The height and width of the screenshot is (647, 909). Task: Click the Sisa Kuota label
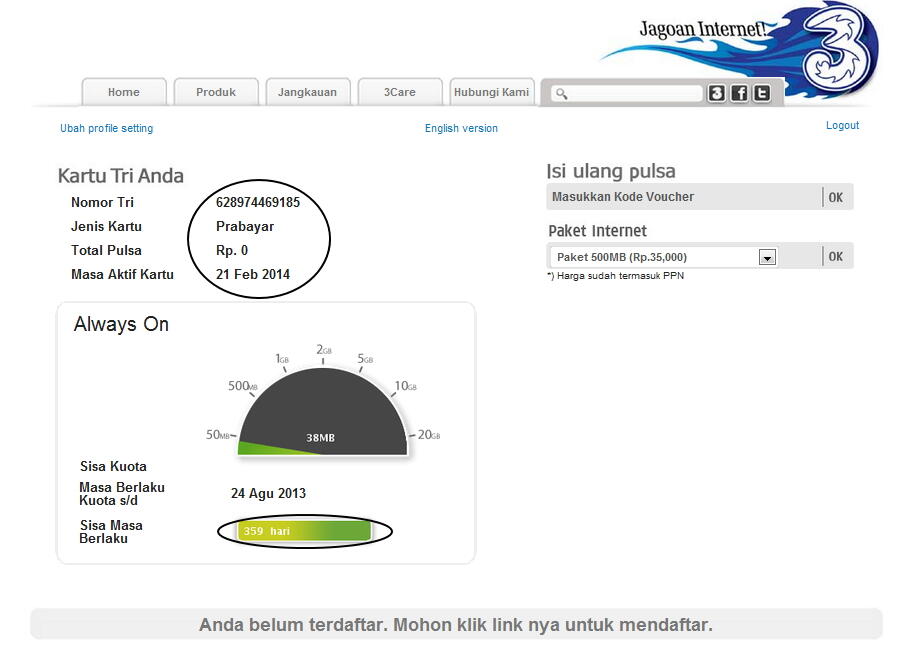(x=113, y=466)
